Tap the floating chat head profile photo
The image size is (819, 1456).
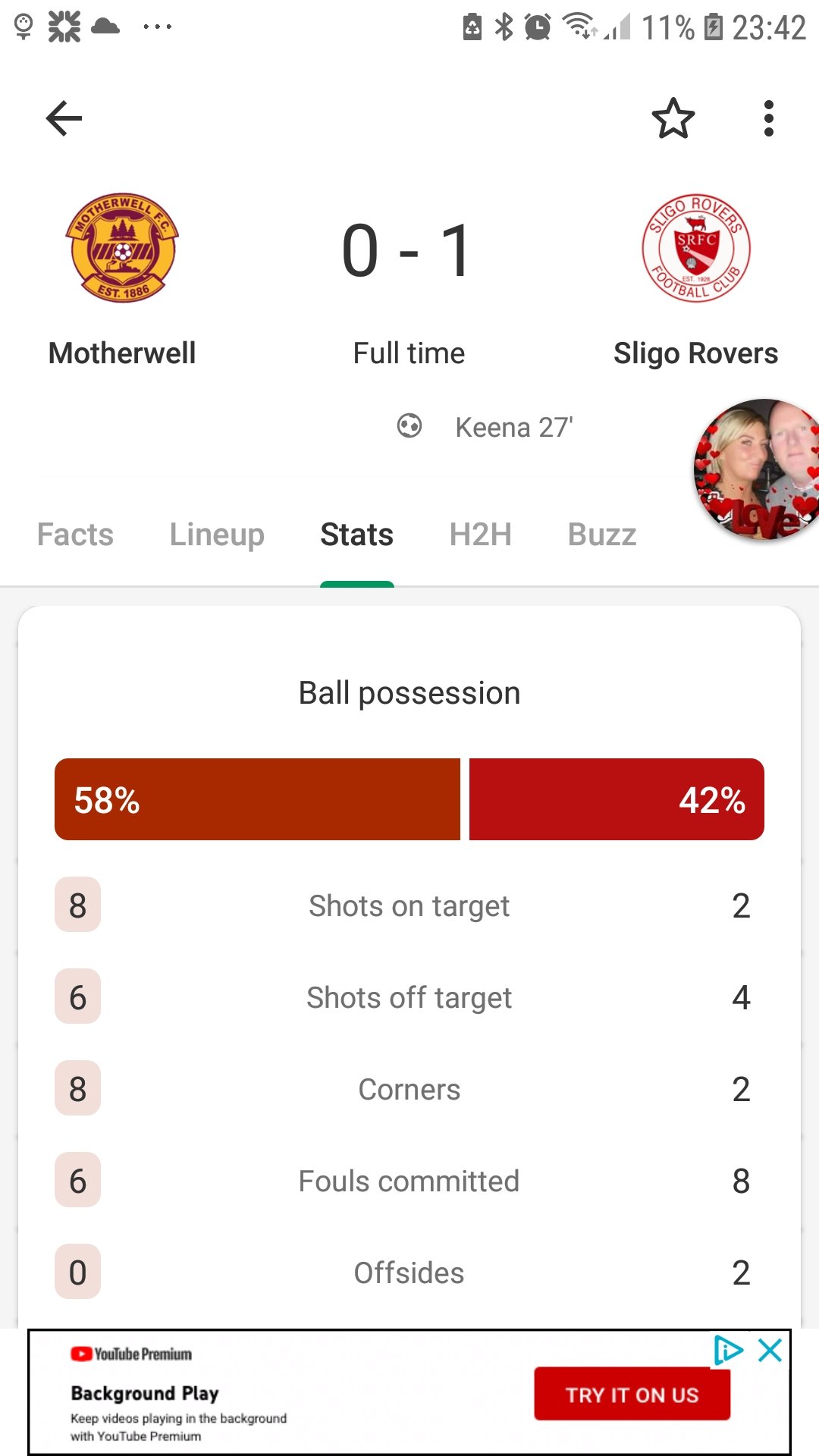758,469
